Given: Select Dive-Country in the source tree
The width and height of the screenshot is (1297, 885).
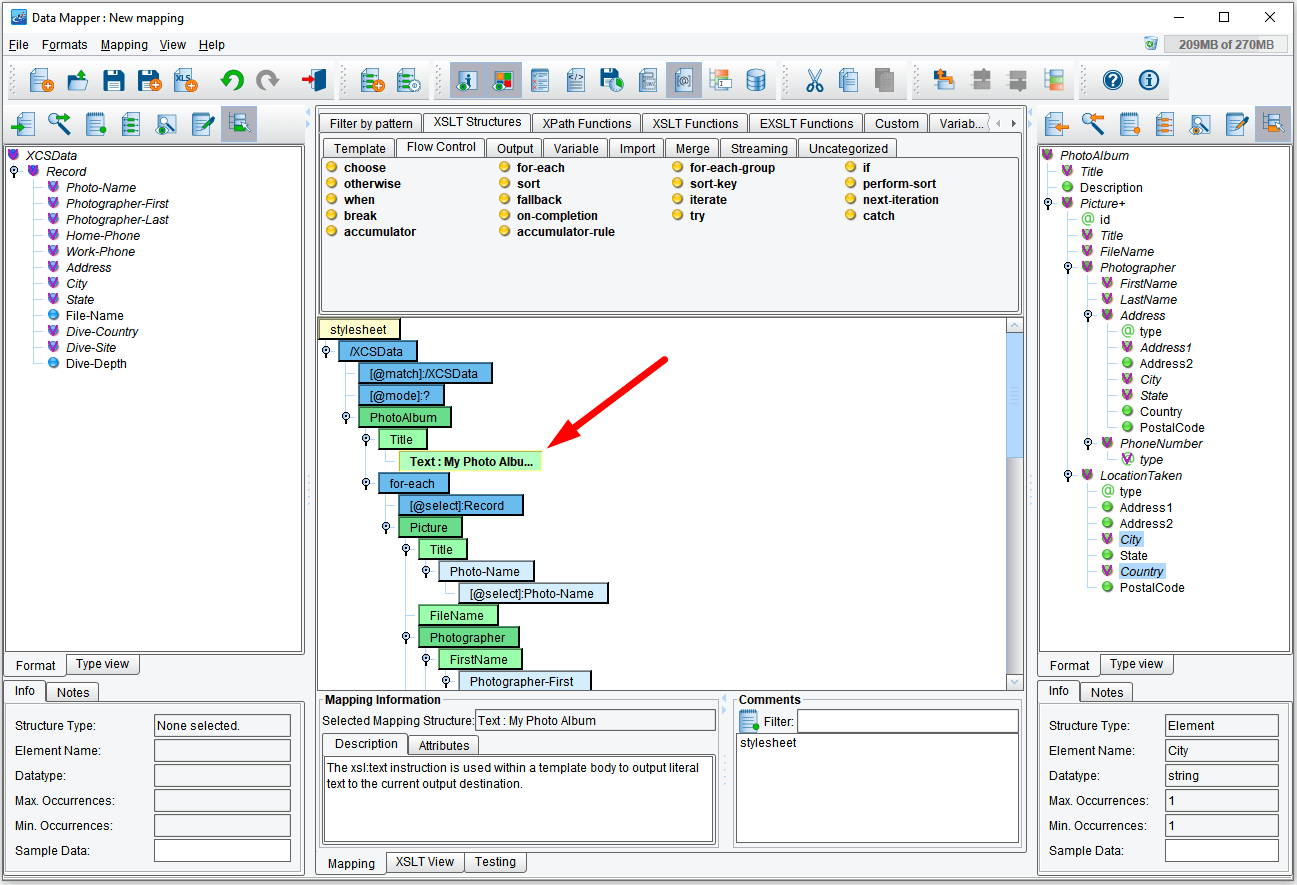Looking at the screenshot, I should pos(102,332).
